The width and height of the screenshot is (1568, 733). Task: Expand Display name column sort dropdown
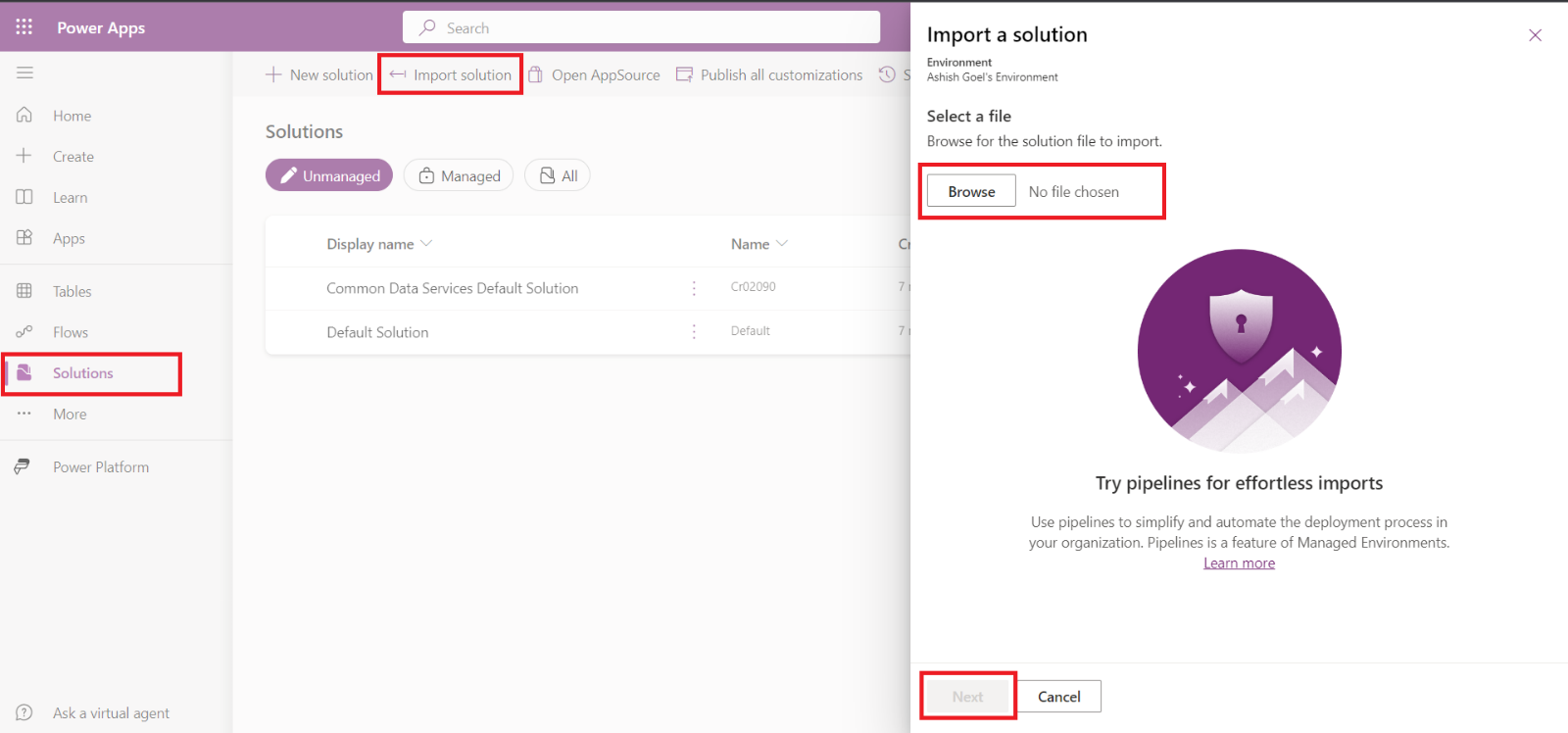point(426,244)
